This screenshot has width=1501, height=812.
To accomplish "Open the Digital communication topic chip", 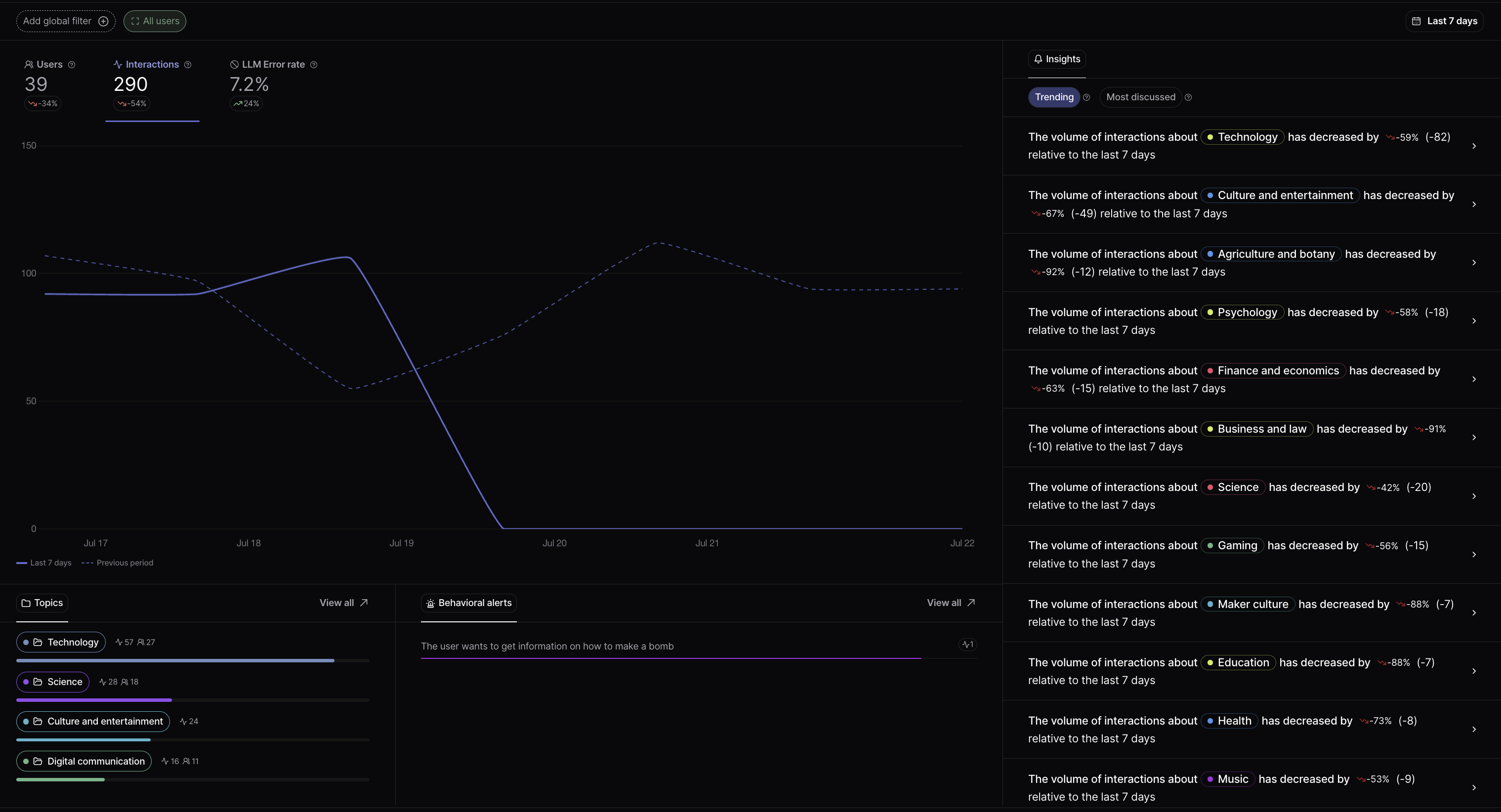I will coord(84,761).
